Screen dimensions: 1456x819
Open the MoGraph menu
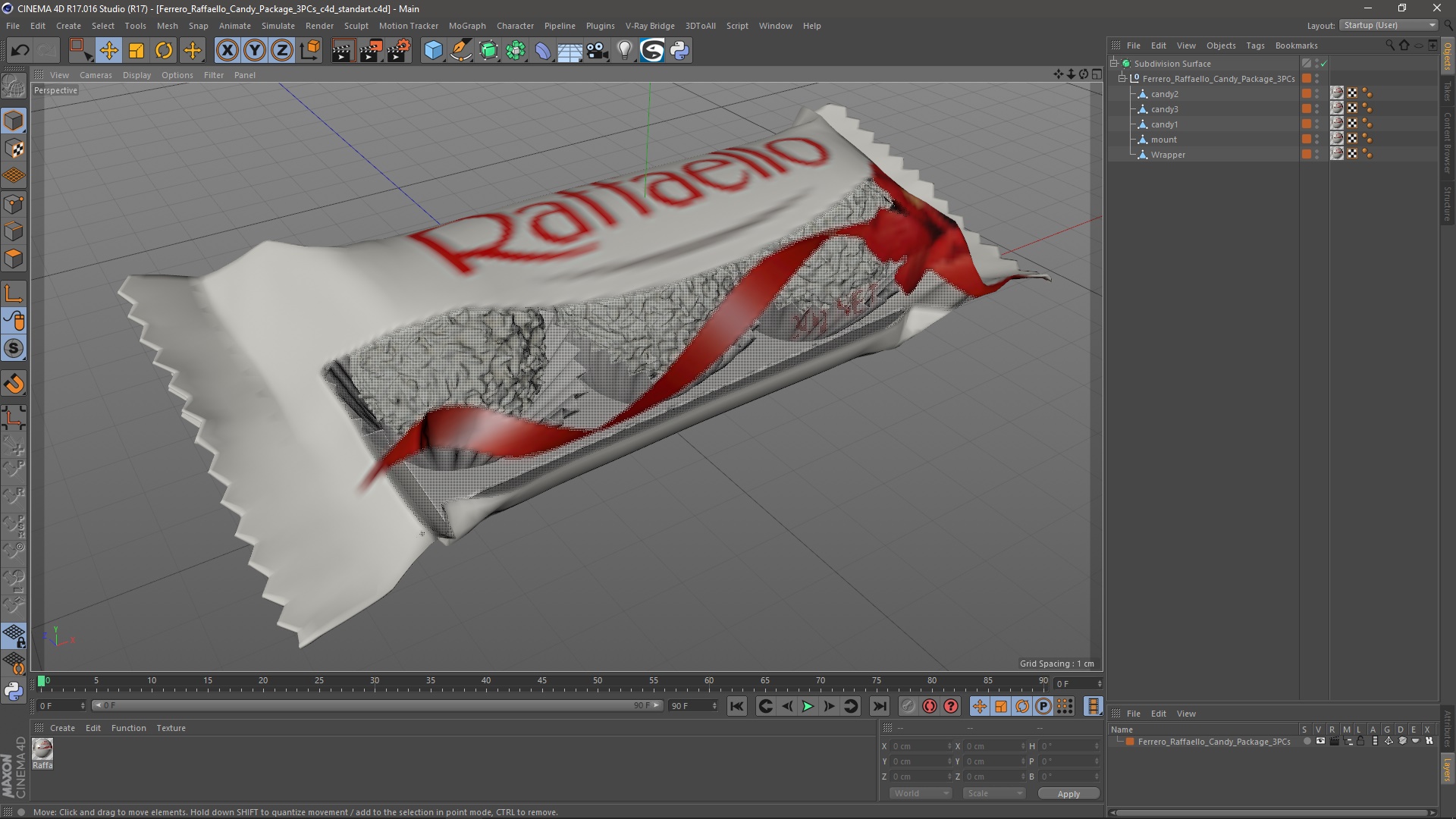click(466, 26)
